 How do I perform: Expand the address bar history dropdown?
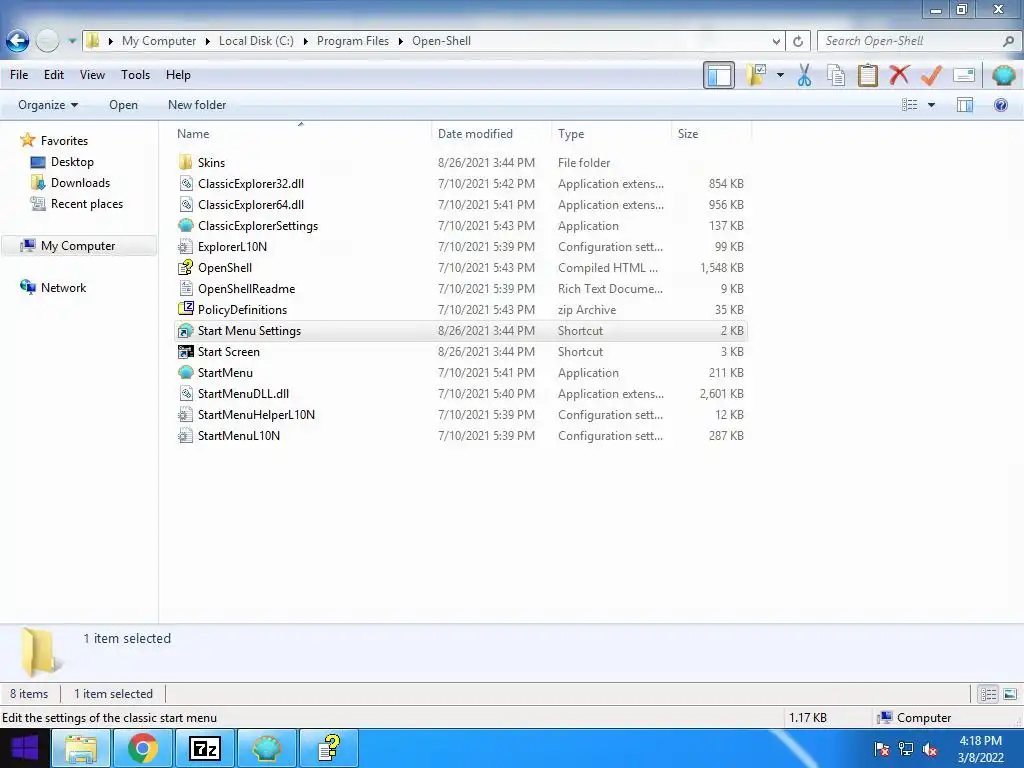pos(775,41)
